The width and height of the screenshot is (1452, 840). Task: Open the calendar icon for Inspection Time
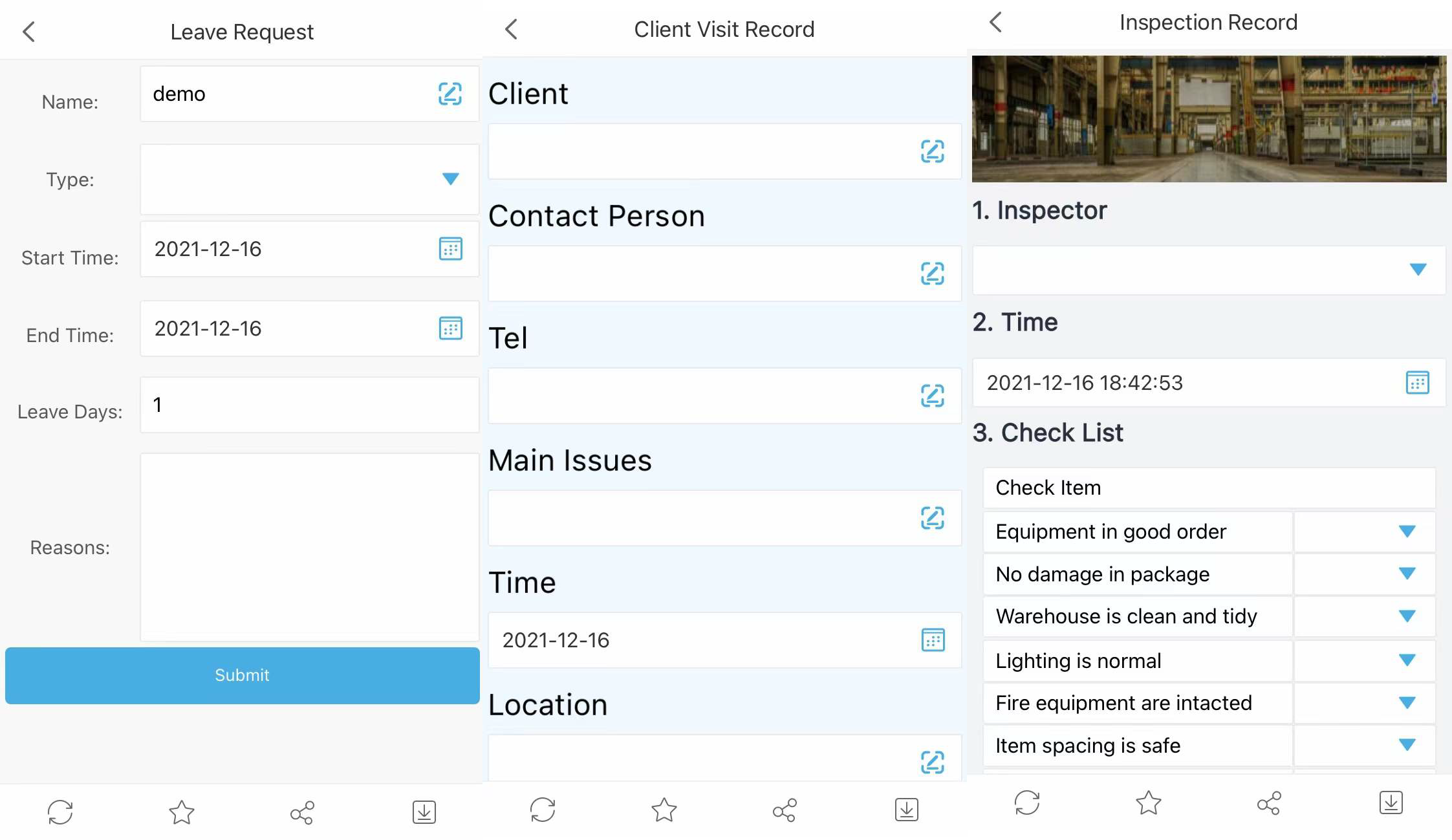[x=1418, y=383]
